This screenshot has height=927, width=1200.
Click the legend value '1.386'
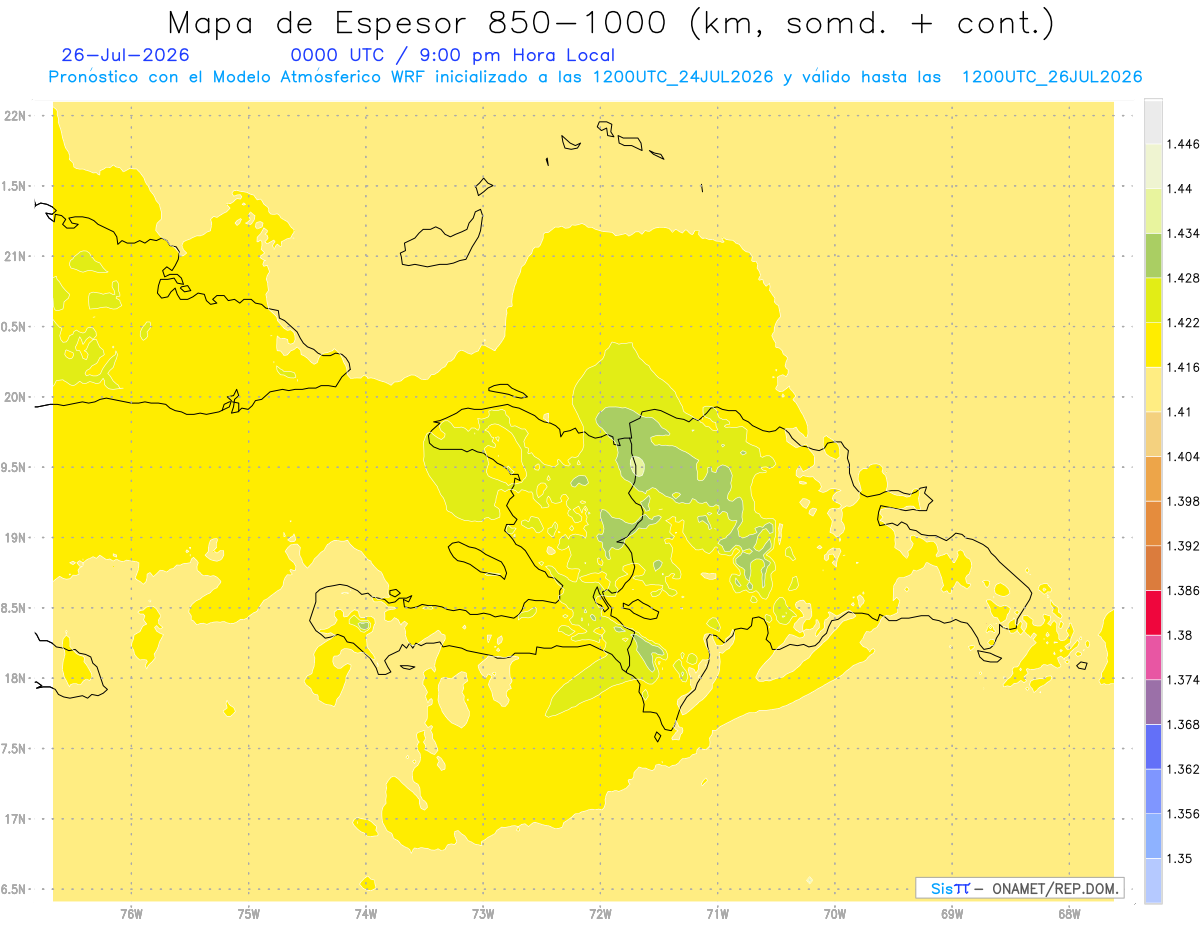pyautogui.click(x=1182, y=590)
